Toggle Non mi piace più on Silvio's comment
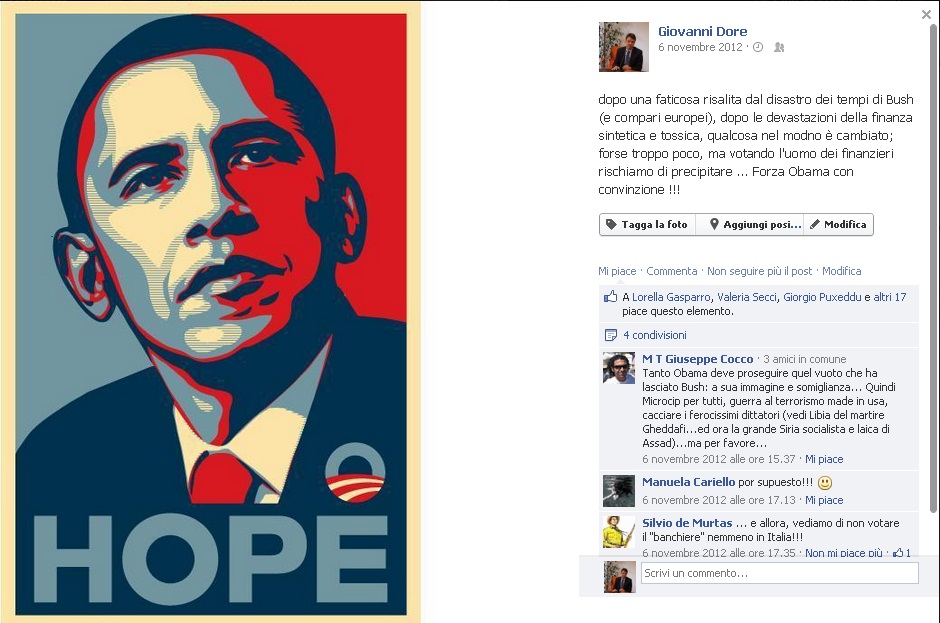This screenshot has height=623, width=940. [843, 553]
